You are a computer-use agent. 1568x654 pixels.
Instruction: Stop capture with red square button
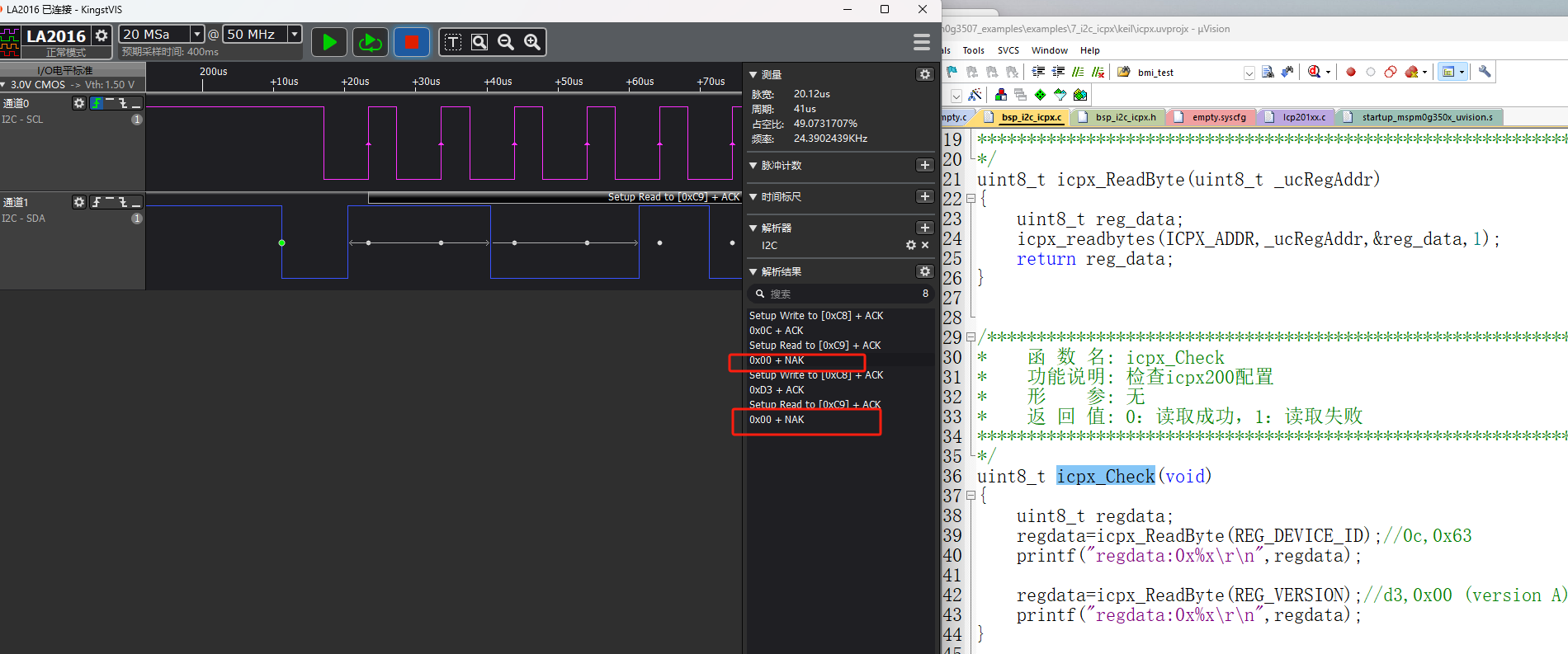412,42
